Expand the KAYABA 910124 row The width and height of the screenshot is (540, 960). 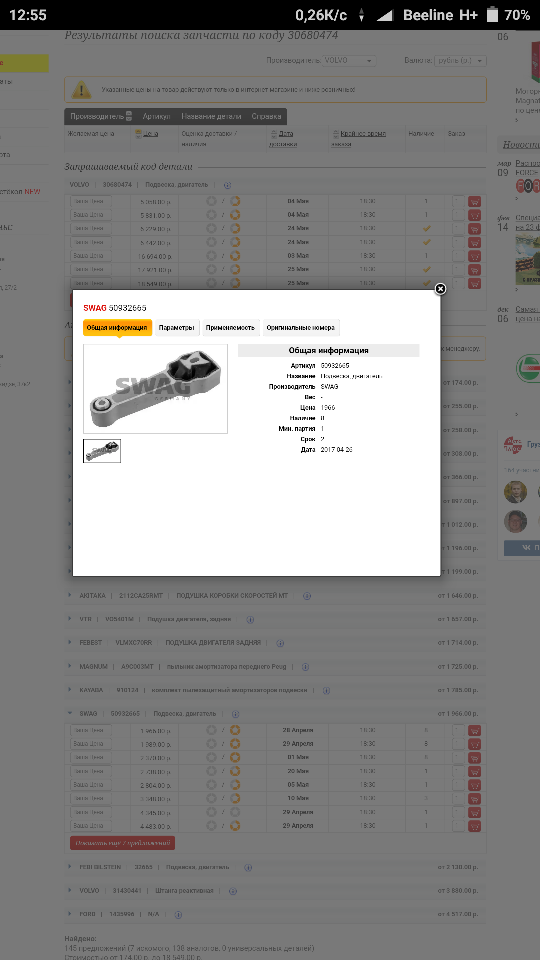[70, 689]
